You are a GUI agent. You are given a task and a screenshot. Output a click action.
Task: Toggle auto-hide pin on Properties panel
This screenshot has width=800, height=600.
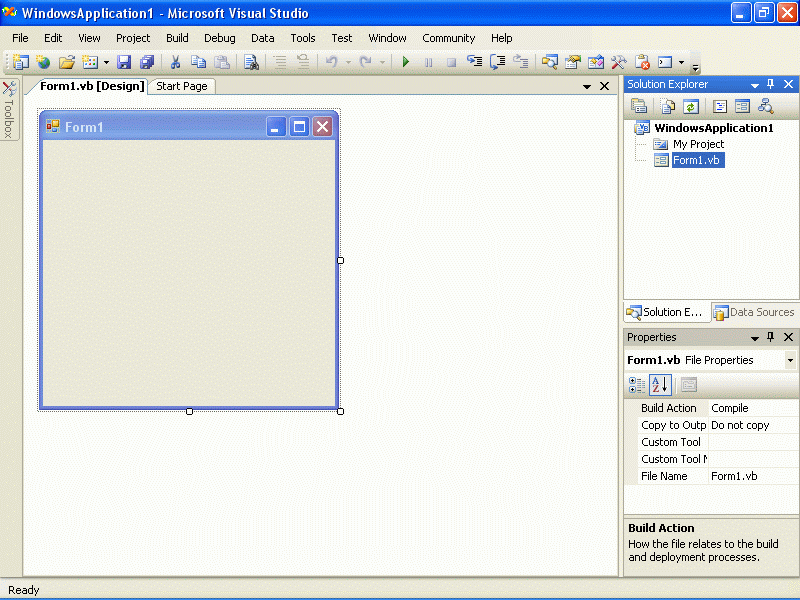pos(770,337)
